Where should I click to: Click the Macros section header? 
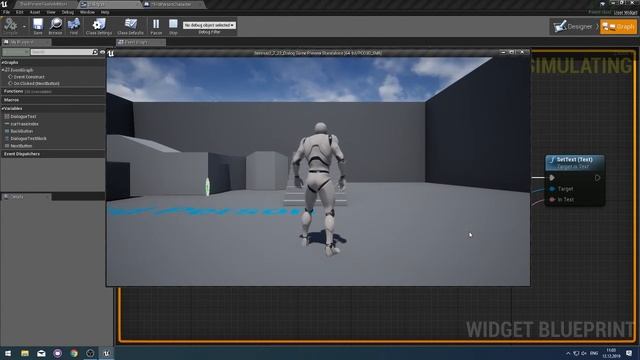(x=53, y=100)
